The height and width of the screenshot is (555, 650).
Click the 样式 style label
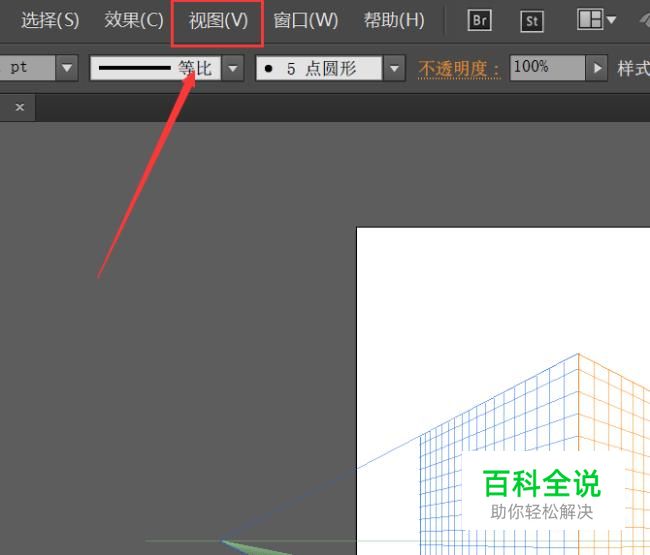(633, 68)
